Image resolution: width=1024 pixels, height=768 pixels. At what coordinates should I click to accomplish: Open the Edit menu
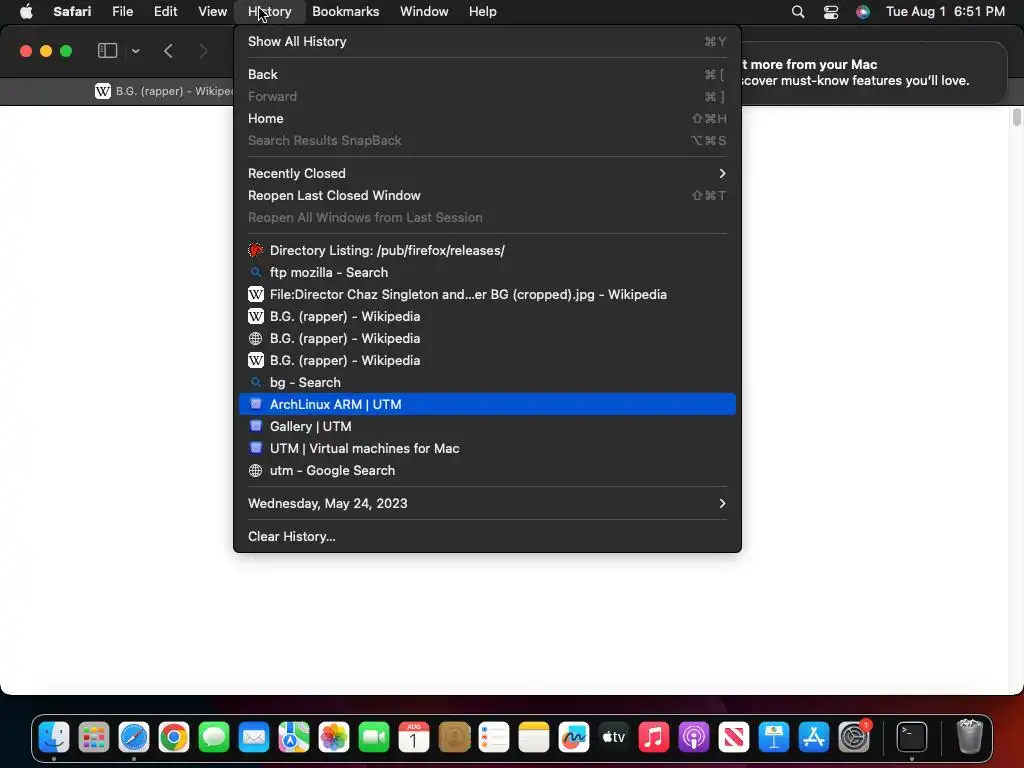tap(165, 12)
